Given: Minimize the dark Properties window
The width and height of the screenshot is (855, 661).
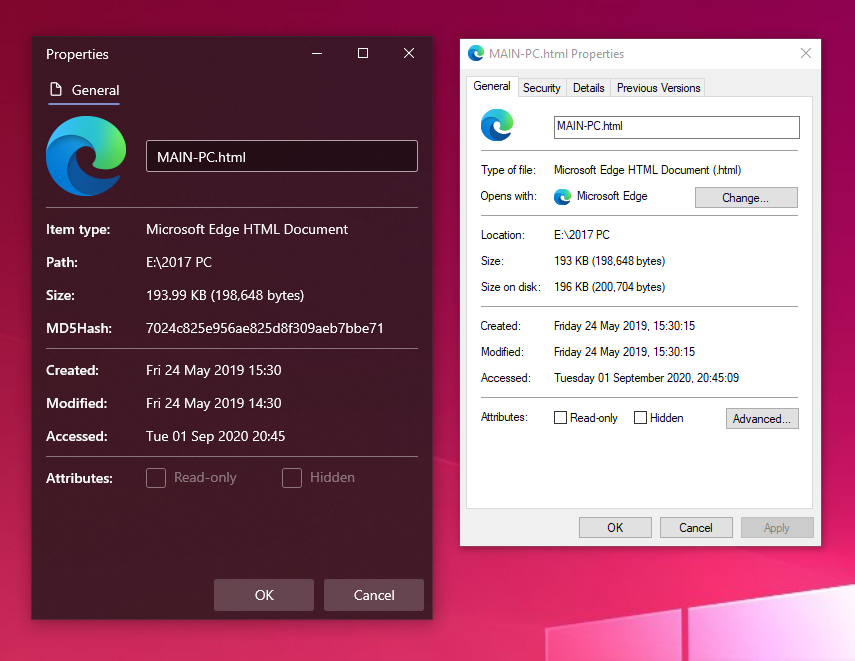Looking at the screenshot, I should [x=317, y=53].
